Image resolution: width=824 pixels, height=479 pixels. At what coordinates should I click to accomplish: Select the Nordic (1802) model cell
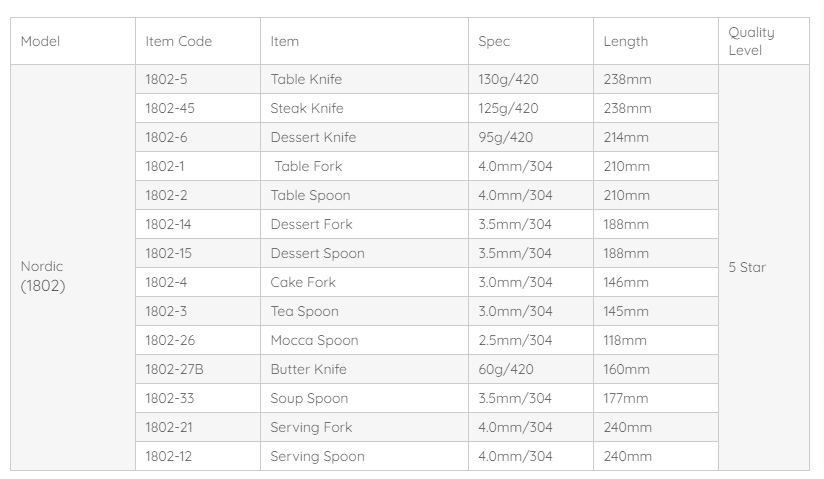coord(43,277)
